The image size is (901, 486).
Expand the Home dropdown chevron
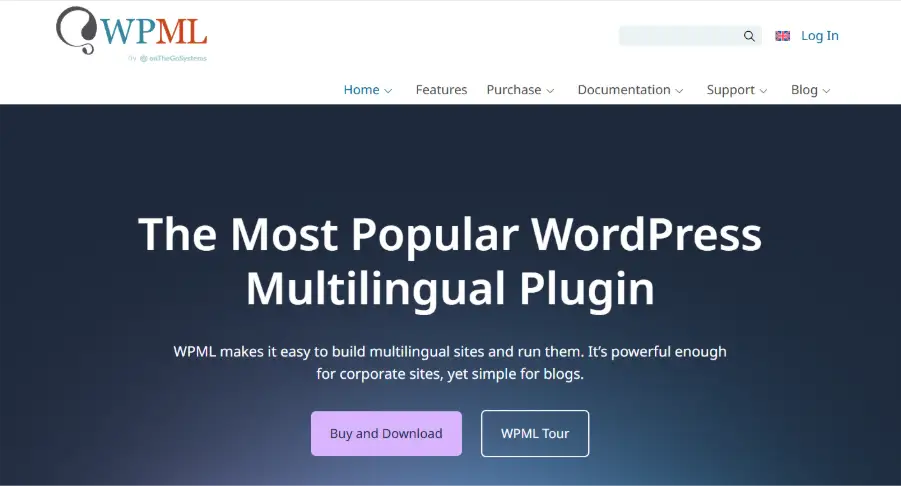point(388,91)
